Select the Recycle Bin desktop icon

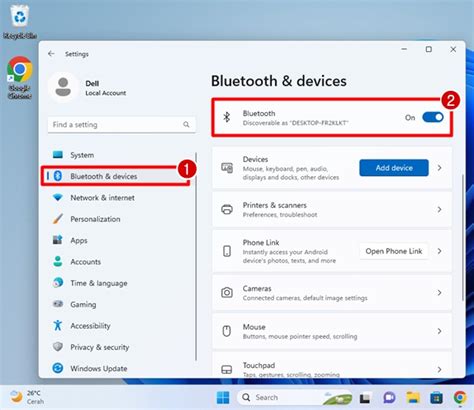[20, 22]
